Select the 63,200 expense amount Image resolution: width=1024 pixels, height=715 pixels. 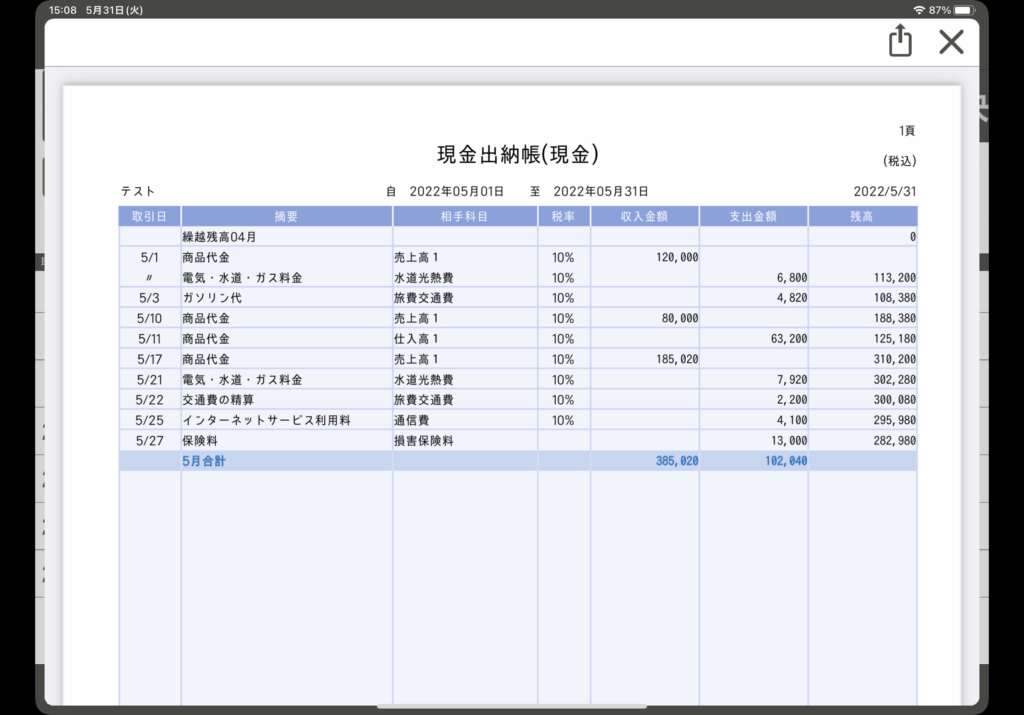click(x=789, y=339)
